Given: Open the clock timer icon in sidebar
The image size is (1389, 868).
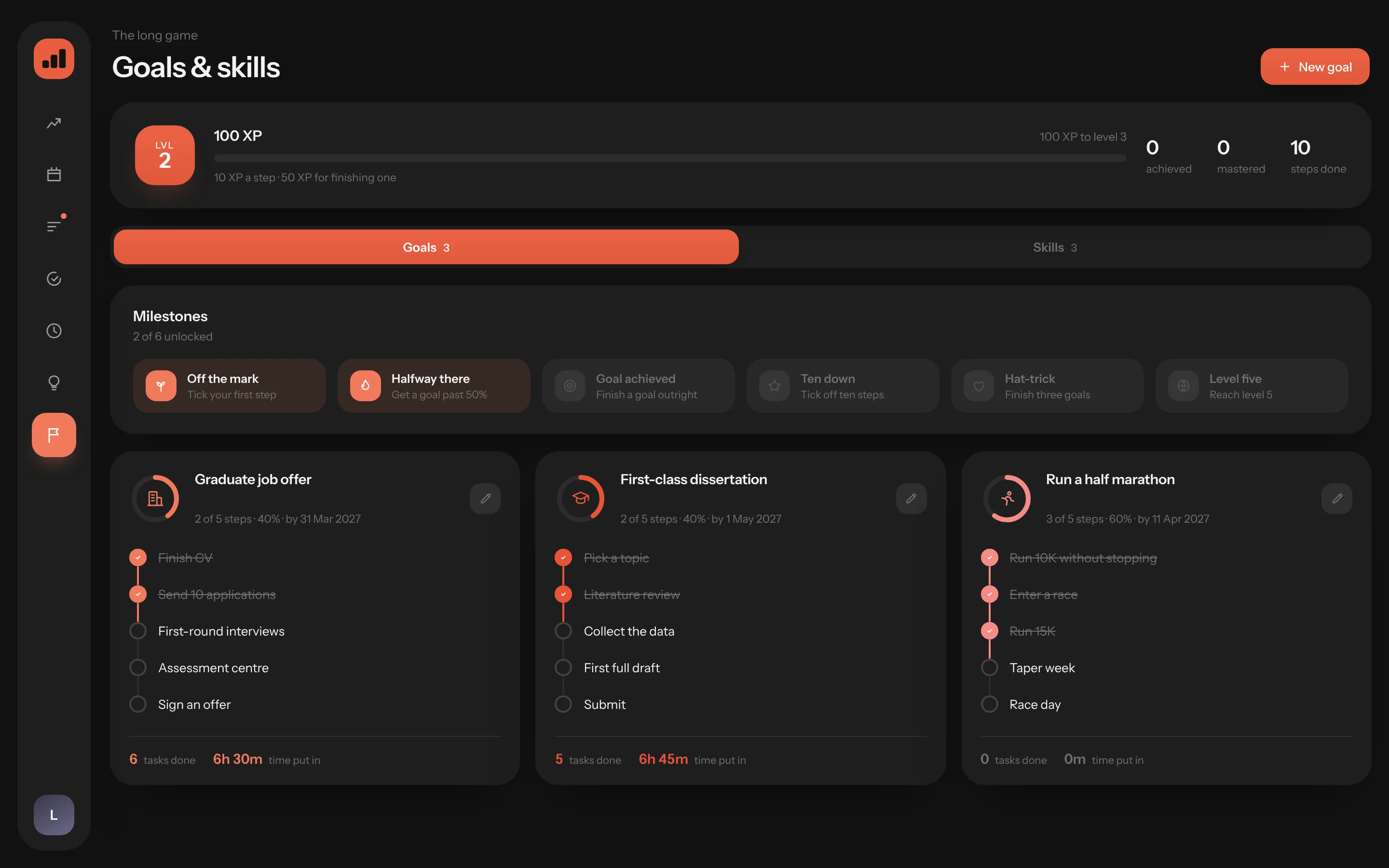Looking at the screenshot, I should pos(54,331).
